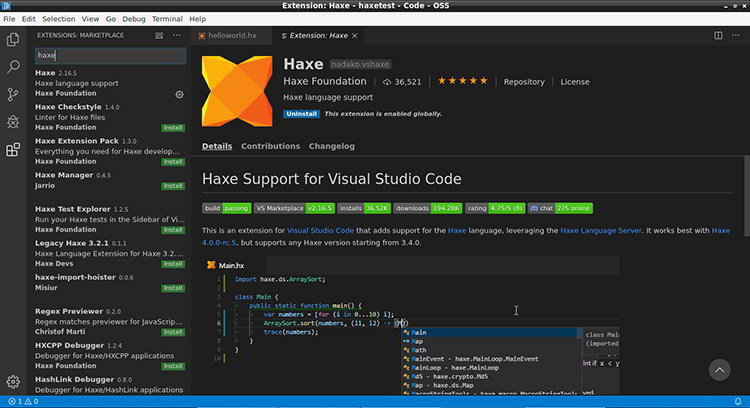Clear extensions search results icon
Image resolution: width=750 pixels, height=408 pixels.
[x=160, y=35]
